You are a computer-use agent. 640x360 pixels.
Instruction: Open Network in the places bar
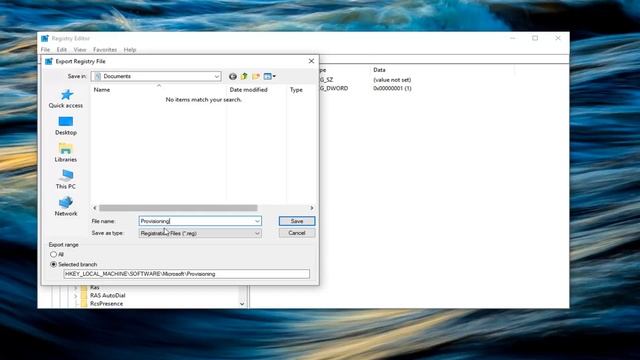point(66,207)
